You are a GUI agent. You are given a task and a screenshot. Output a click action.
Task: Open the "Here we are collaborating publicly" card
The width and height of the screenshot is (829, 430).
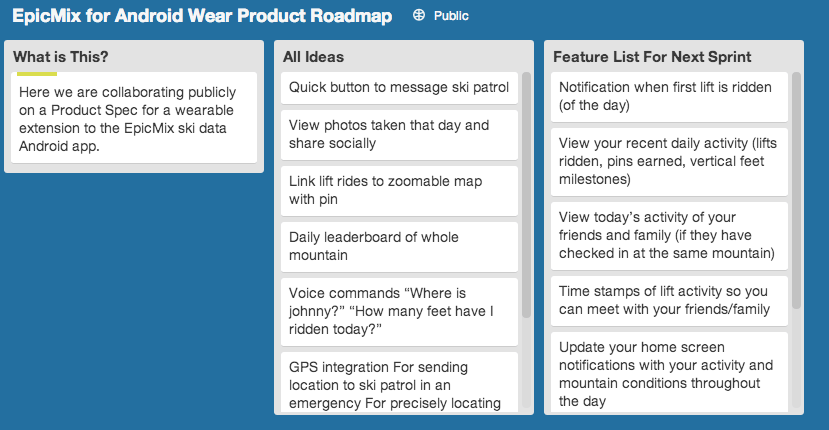click(134, 117)
